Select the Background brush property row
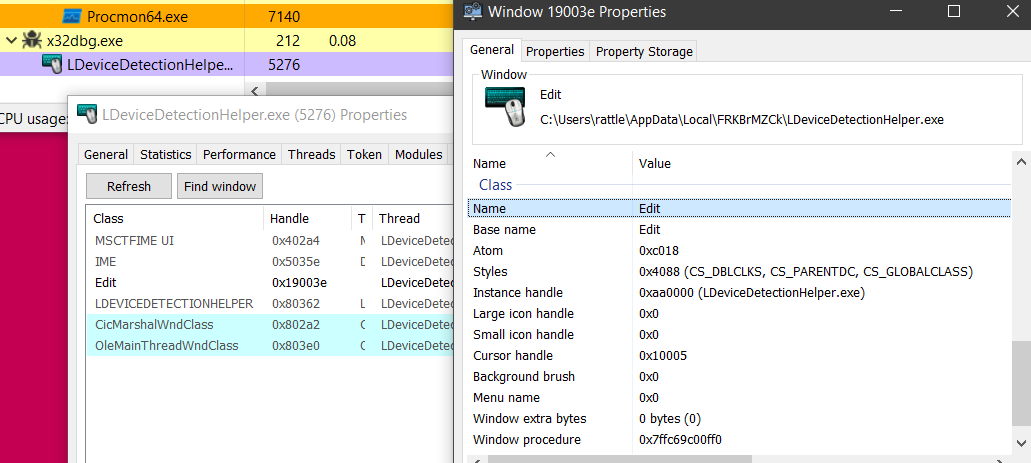 click(739, 377)
